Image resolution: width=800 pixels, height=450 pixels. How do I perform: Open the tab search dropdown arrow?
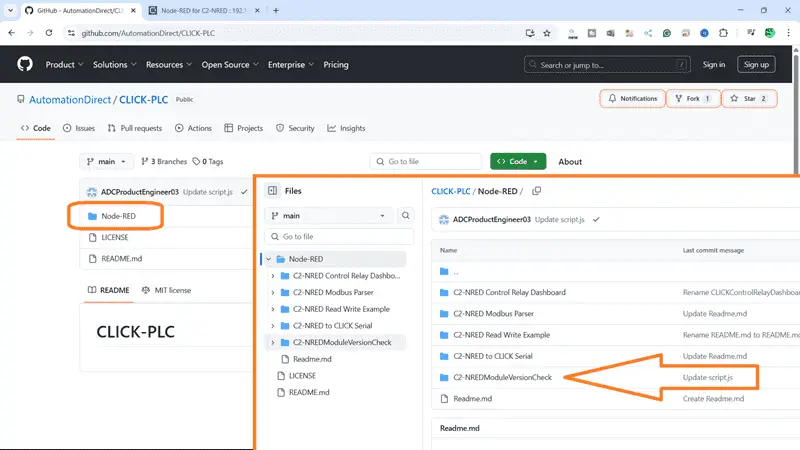(x=10, y=10)
